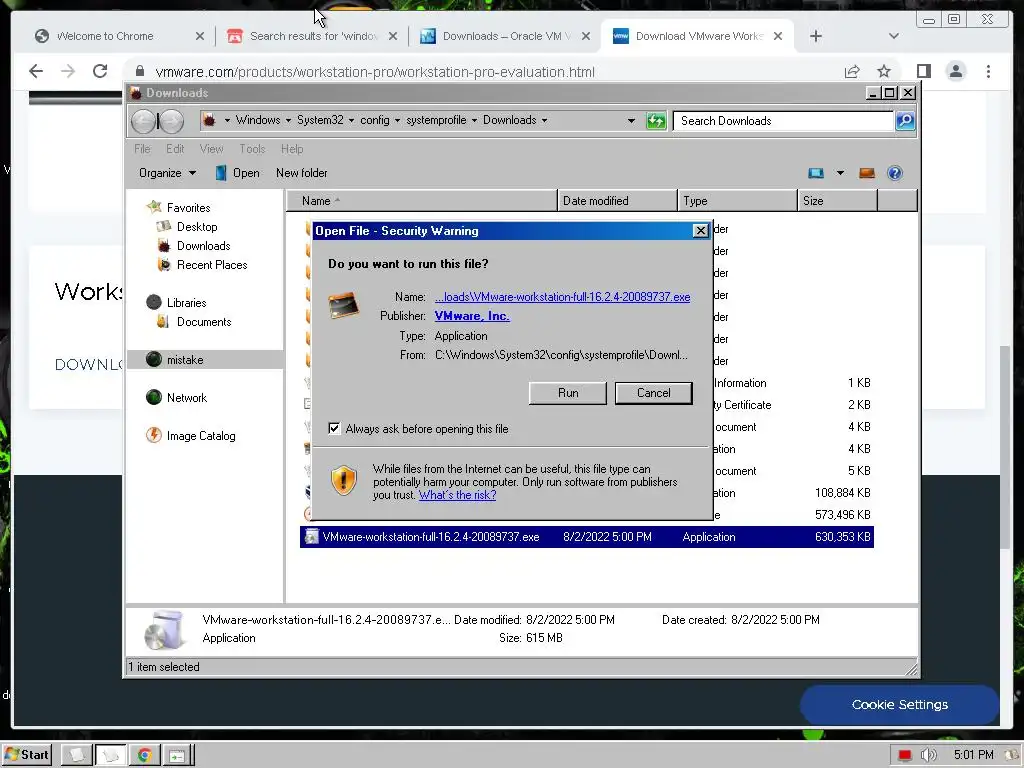This screenshot has height=768, width=1024.
Task: Click the Cookie Settings button
Action: pyautogui.click(x=899, y=705)
